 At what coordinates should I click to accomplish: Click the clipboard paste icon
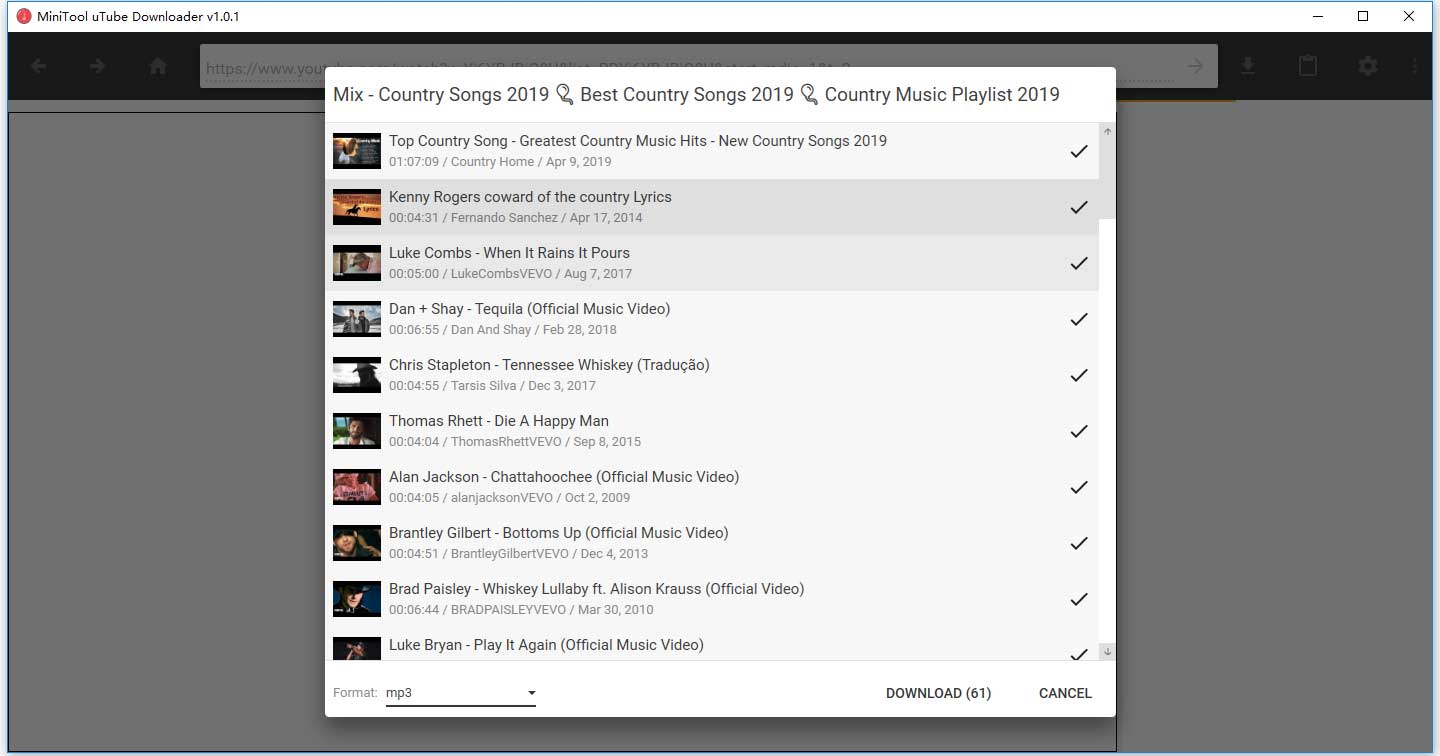[1307, 66]
